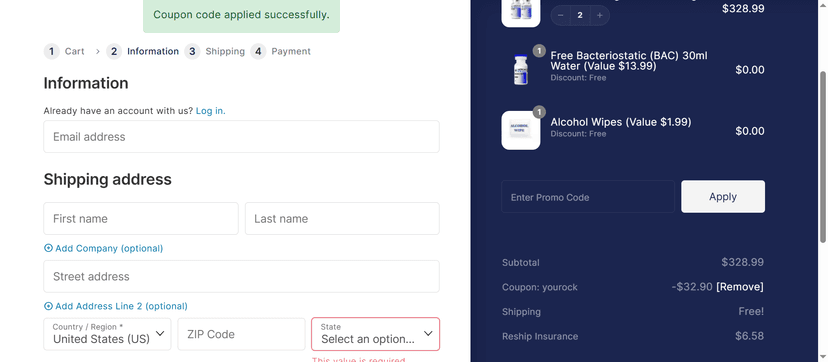Open the State select dropdown
This screenshot has height=362, width=828.
[375, 334]
